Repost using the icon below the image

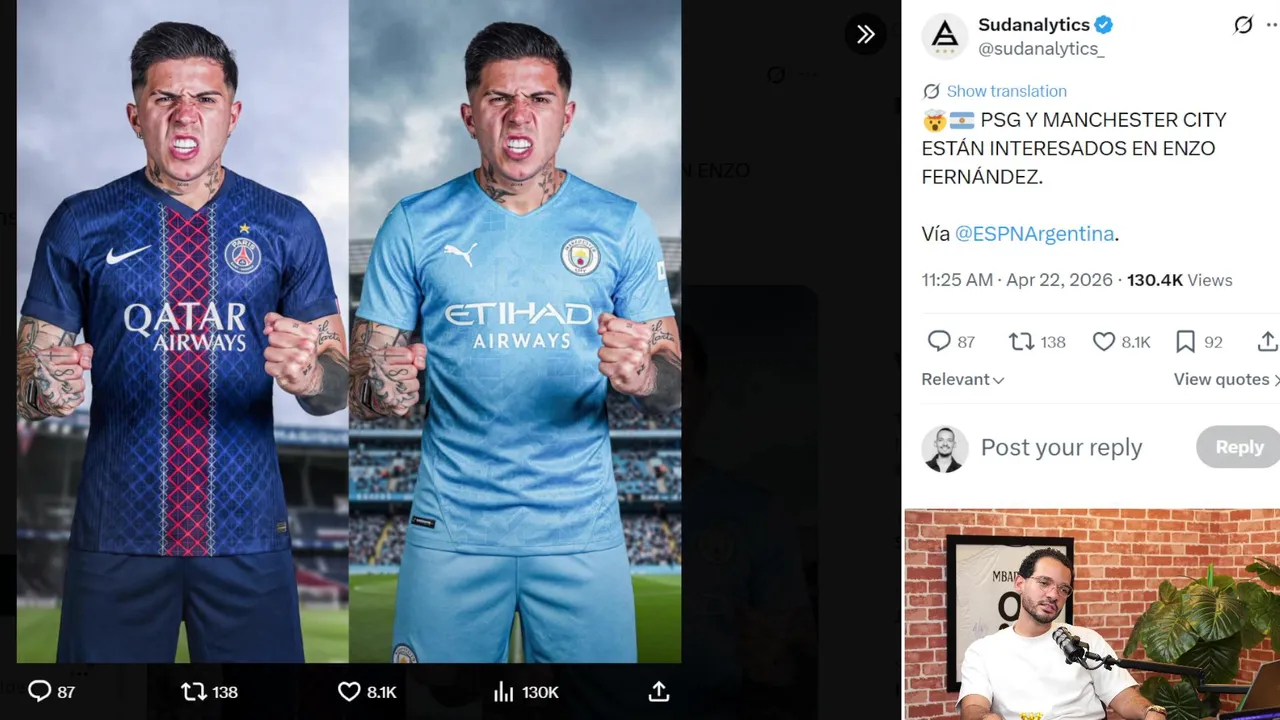click(x=193, y=691)
